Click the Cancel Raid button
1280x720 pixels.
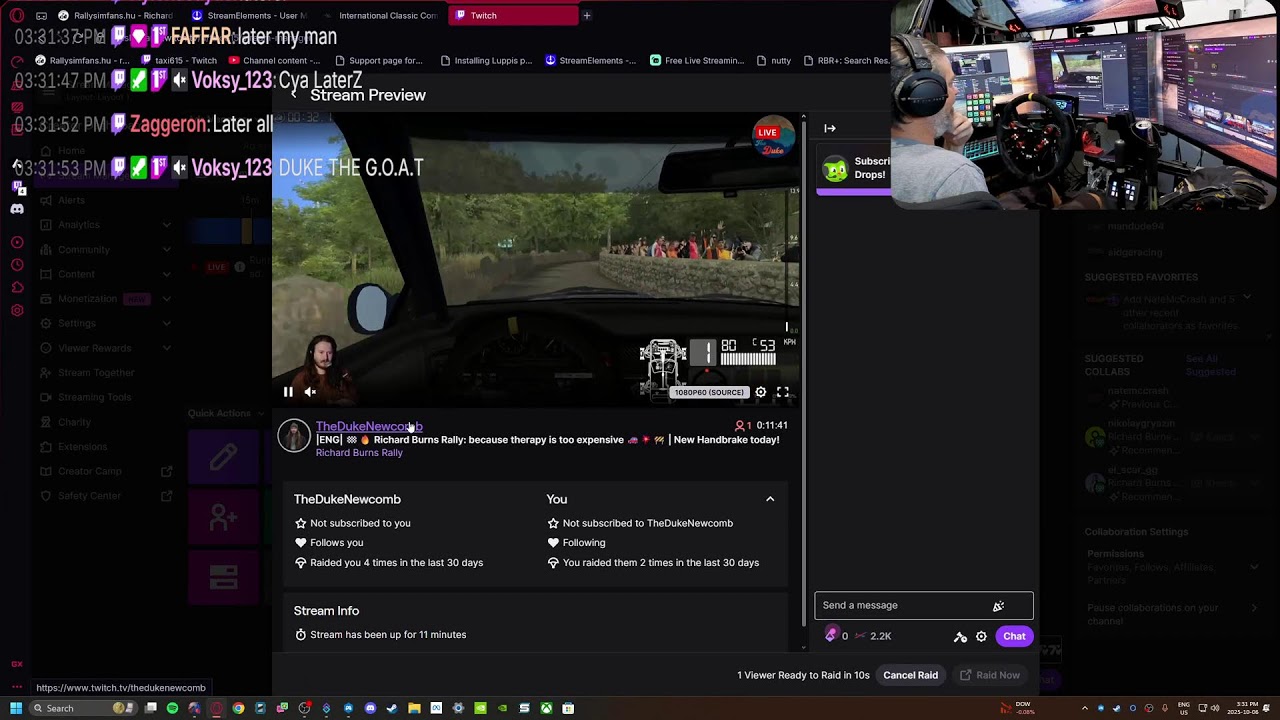[x=910, y=675]
